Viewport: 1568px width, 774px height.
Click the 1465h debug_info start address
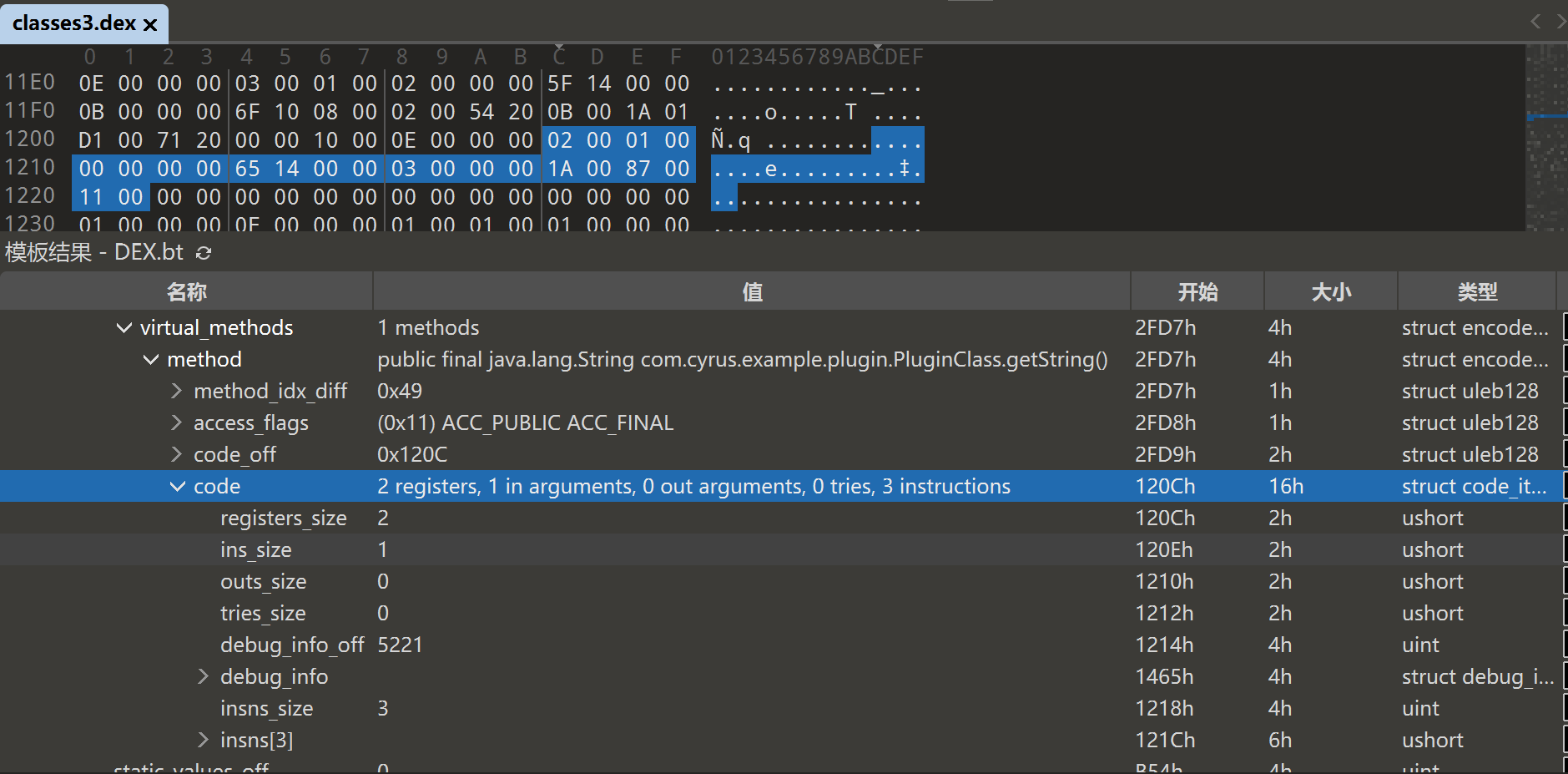pyautogui.click(x=1164, y=676)
